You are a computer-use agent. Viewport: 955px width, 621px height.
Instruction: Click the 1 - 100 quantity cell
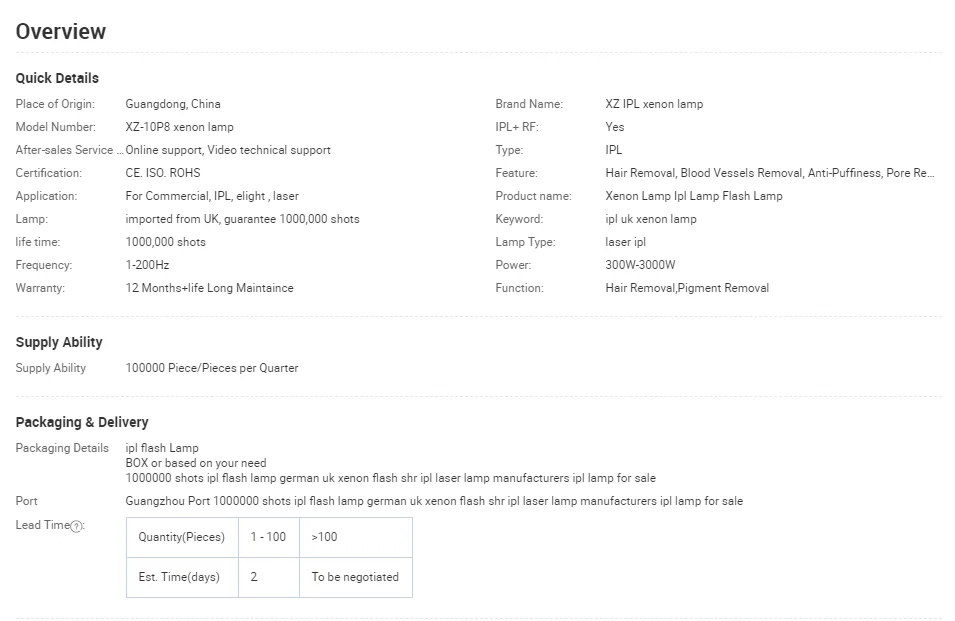pyautogui.click(x=268, y=537)
